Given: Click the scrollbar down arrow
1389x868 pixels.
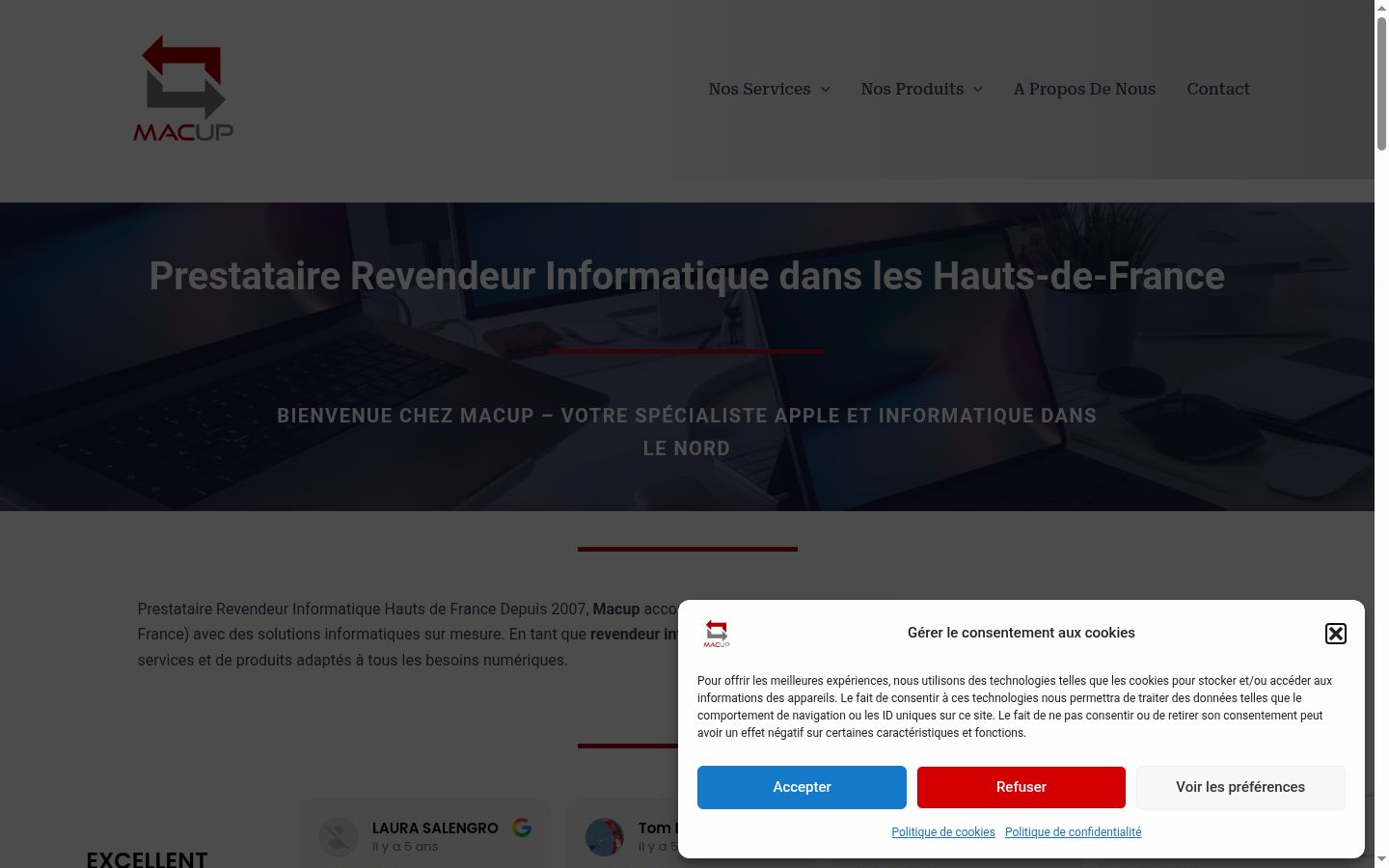Looking at the screenshot, I should point(1381,859).
